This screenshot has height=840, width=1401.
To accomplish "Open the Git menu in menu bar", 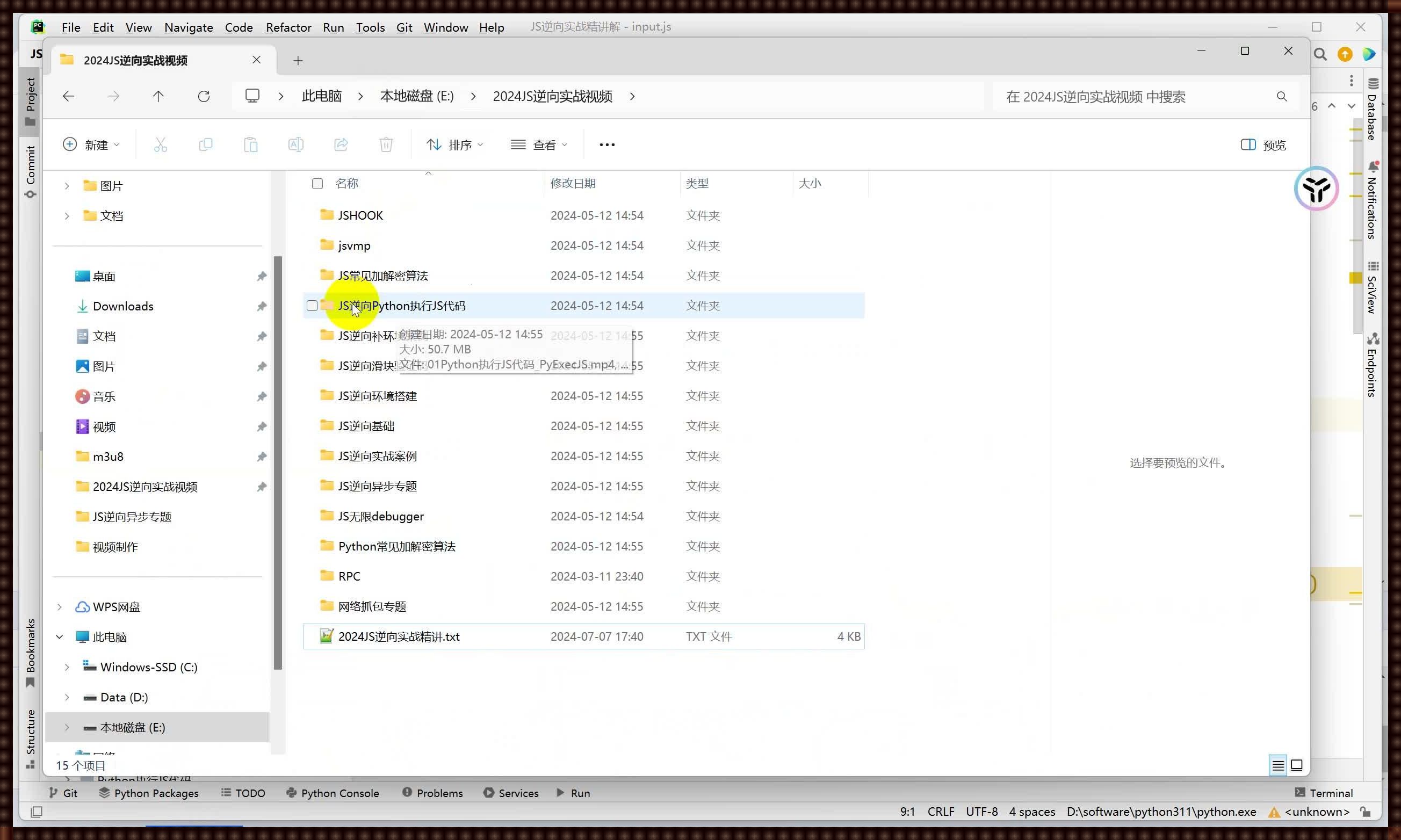I will coord(404,27).
